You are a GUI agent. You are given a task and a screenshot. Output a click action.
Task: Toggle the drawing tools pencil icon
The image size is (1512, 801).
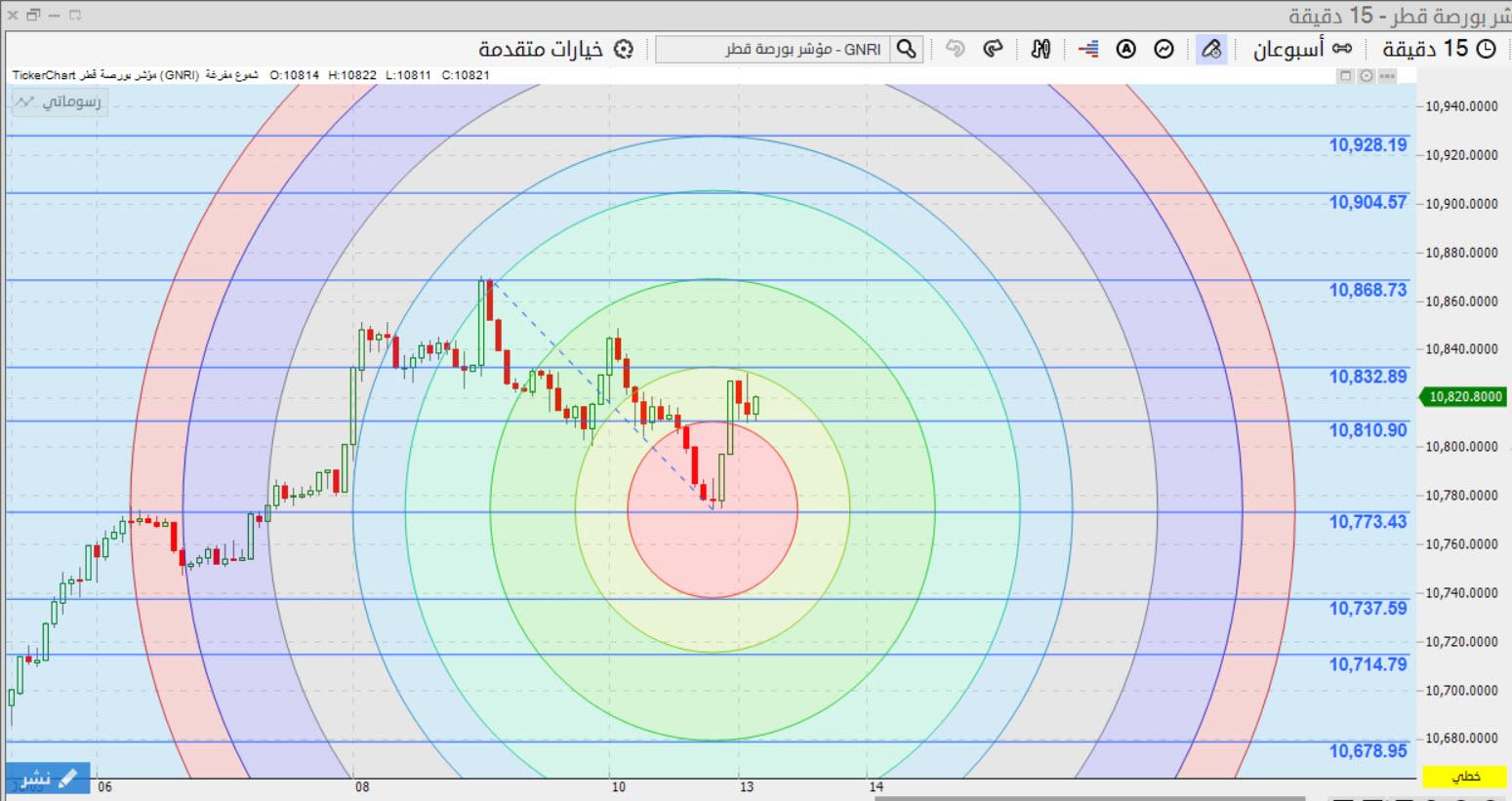(x=1211, y=49)
